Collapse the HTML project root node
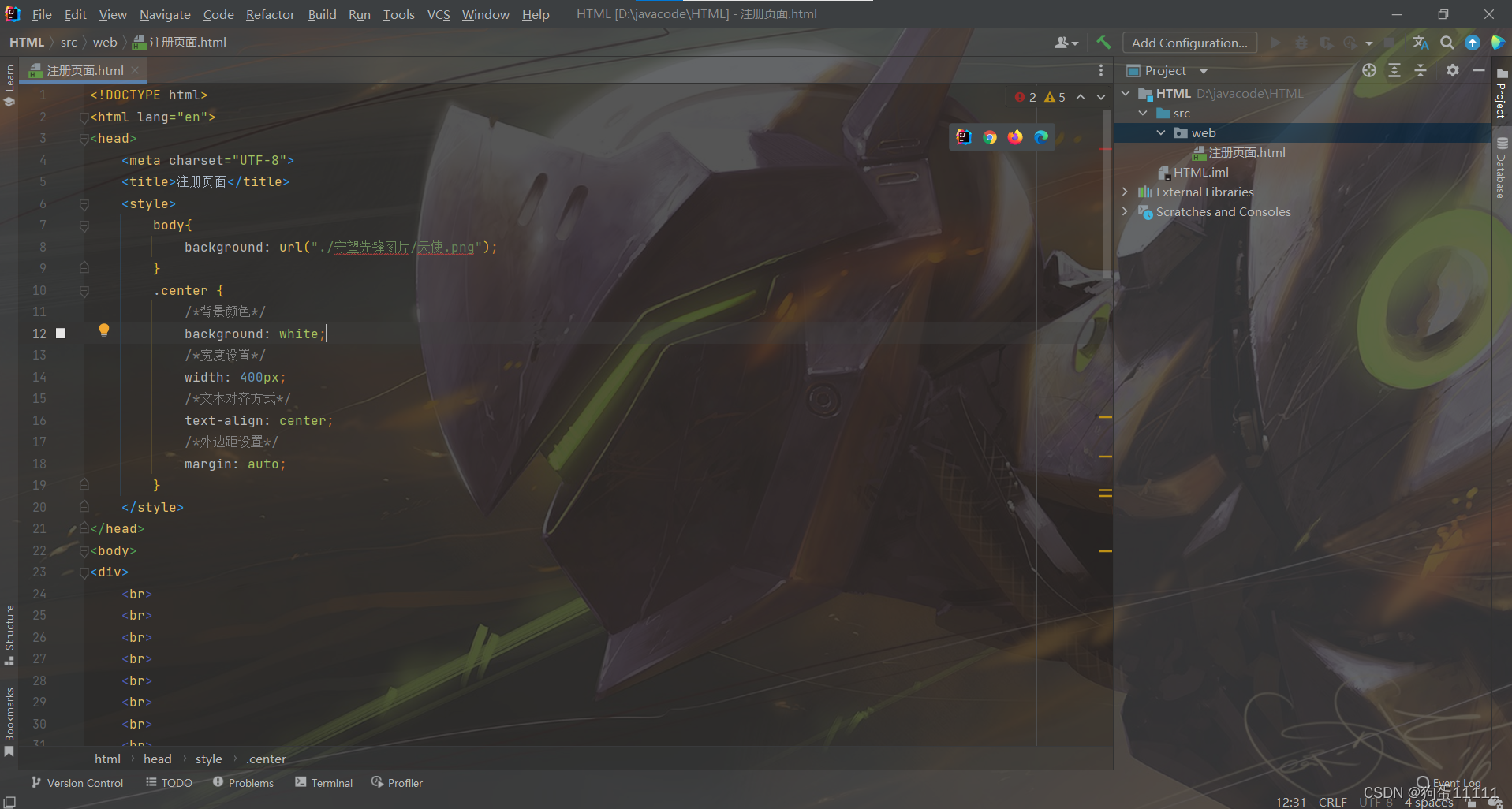1512x809 pixels. pyautogui.click(x=1126, y=93)
